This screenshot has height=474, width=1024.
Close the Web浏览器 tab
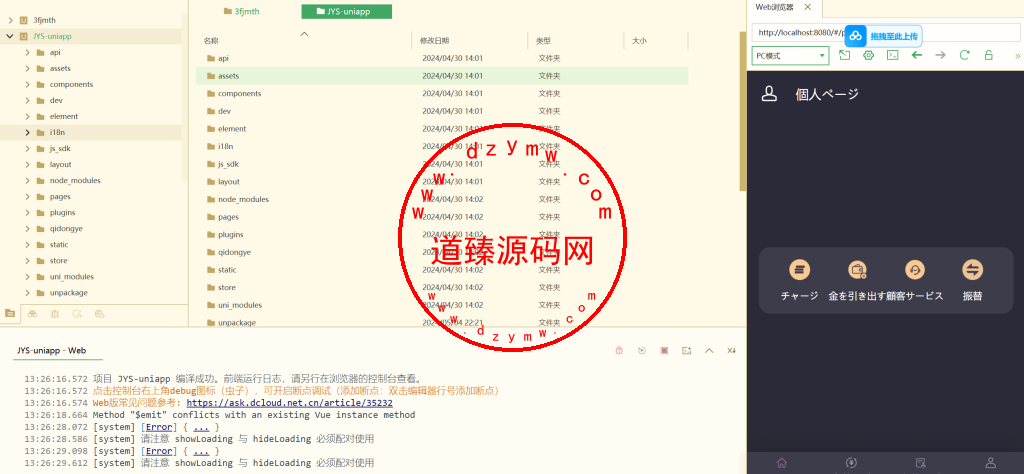[x=808, y=7]
